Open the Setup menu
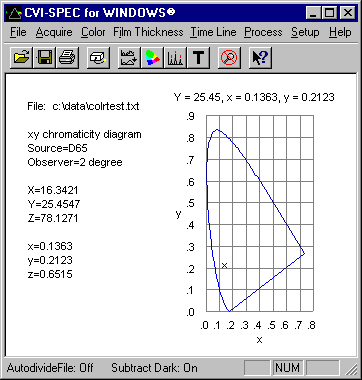 tap(305, 32)
